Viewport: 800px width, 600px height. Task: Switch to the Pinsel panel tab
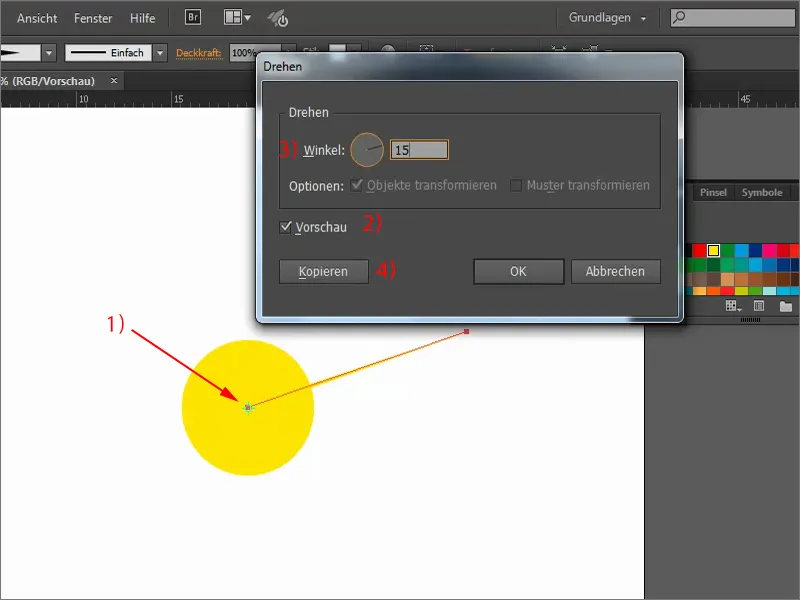pyautogui.click(x=713, y=192)
